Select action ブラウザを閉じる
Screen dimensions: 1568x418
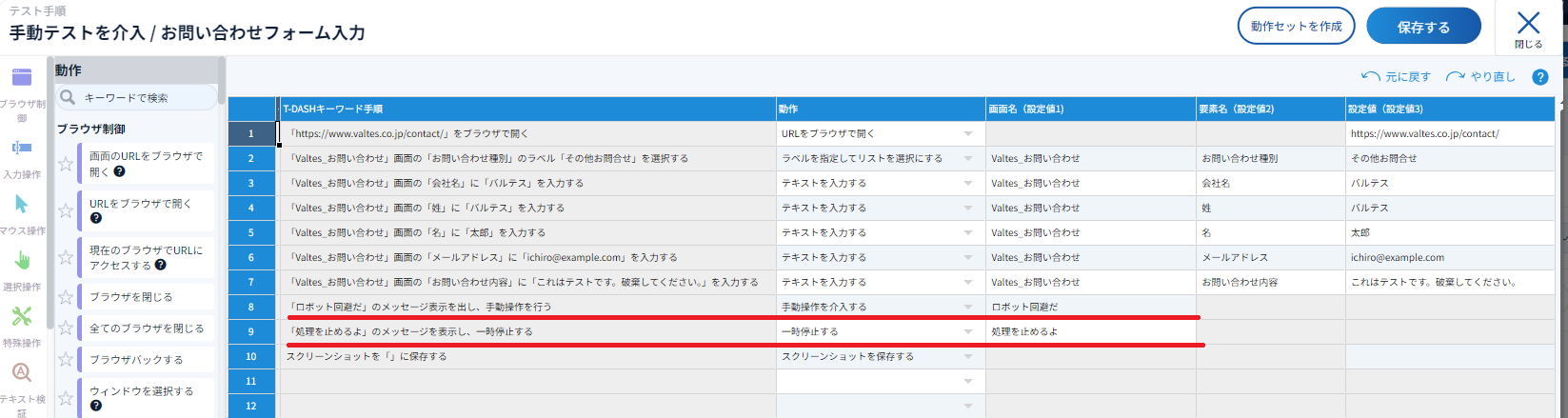[x=146, y=297]
